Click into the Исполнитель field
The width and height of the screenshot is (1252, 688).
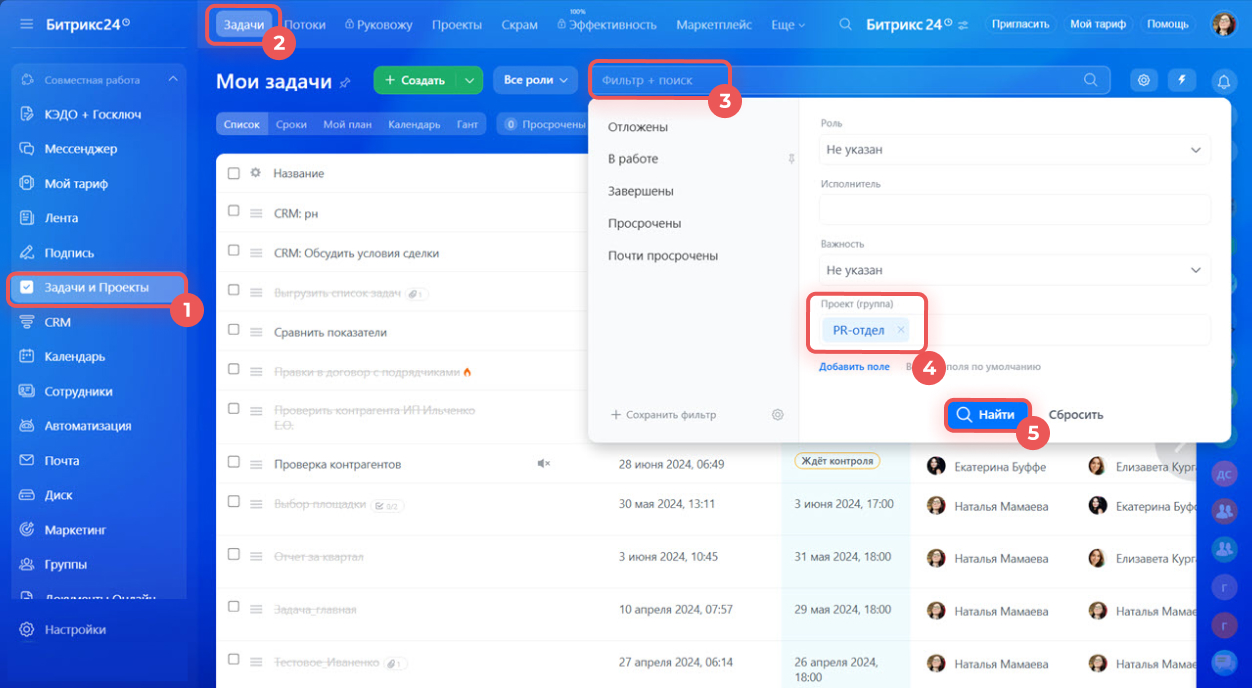coord(1015,210)
